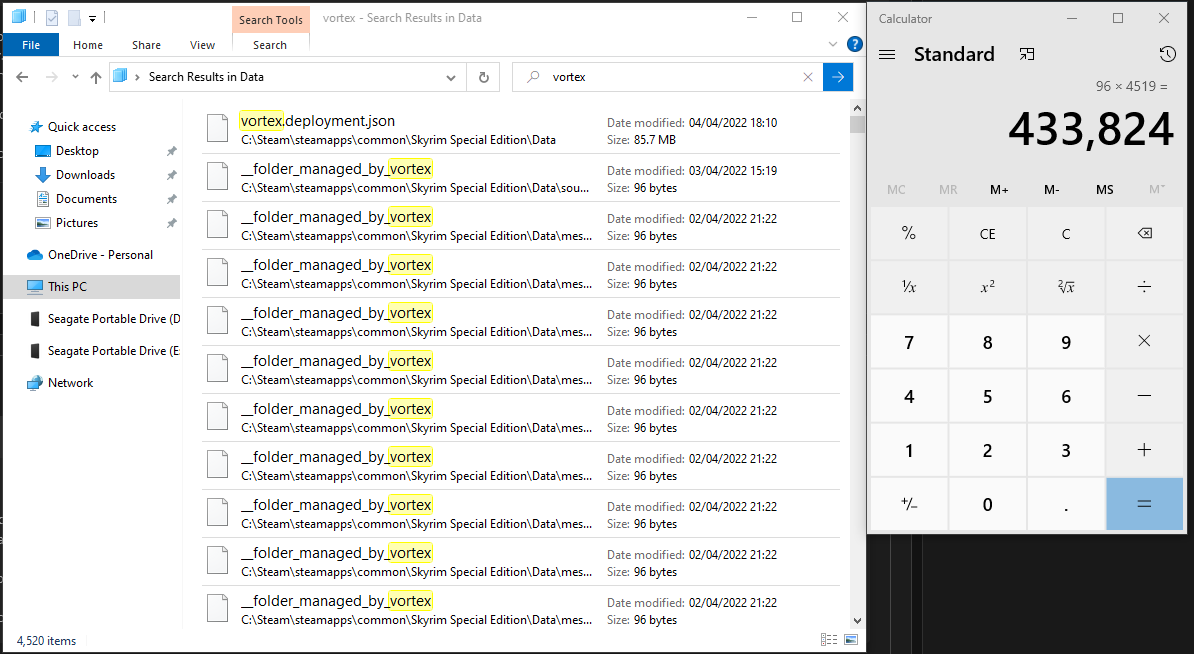Click the multiply key in Calculator
The image size is (1194, 654).
(x=1144, y=342)
